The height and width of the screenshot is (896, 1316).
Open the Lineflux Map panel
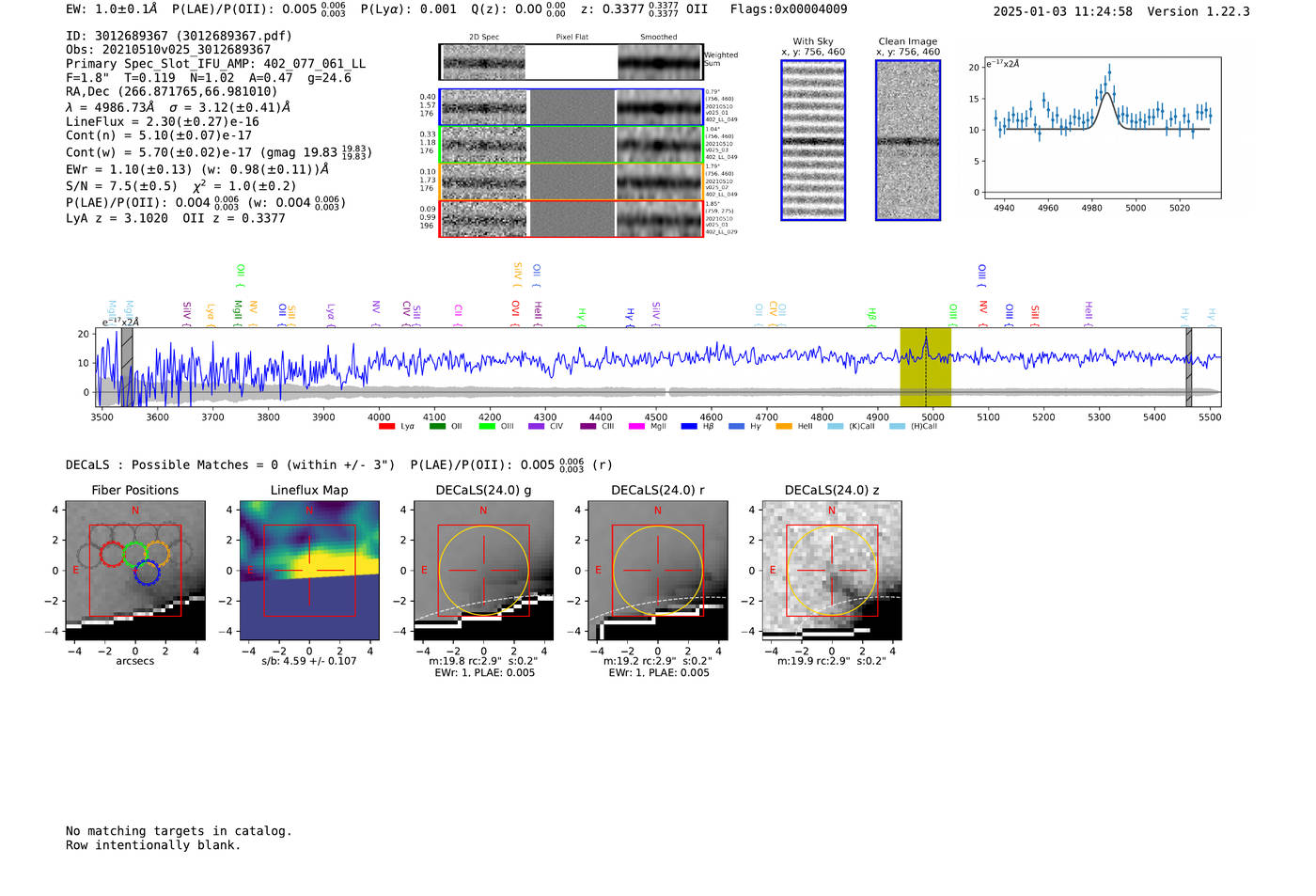(309, 571)
